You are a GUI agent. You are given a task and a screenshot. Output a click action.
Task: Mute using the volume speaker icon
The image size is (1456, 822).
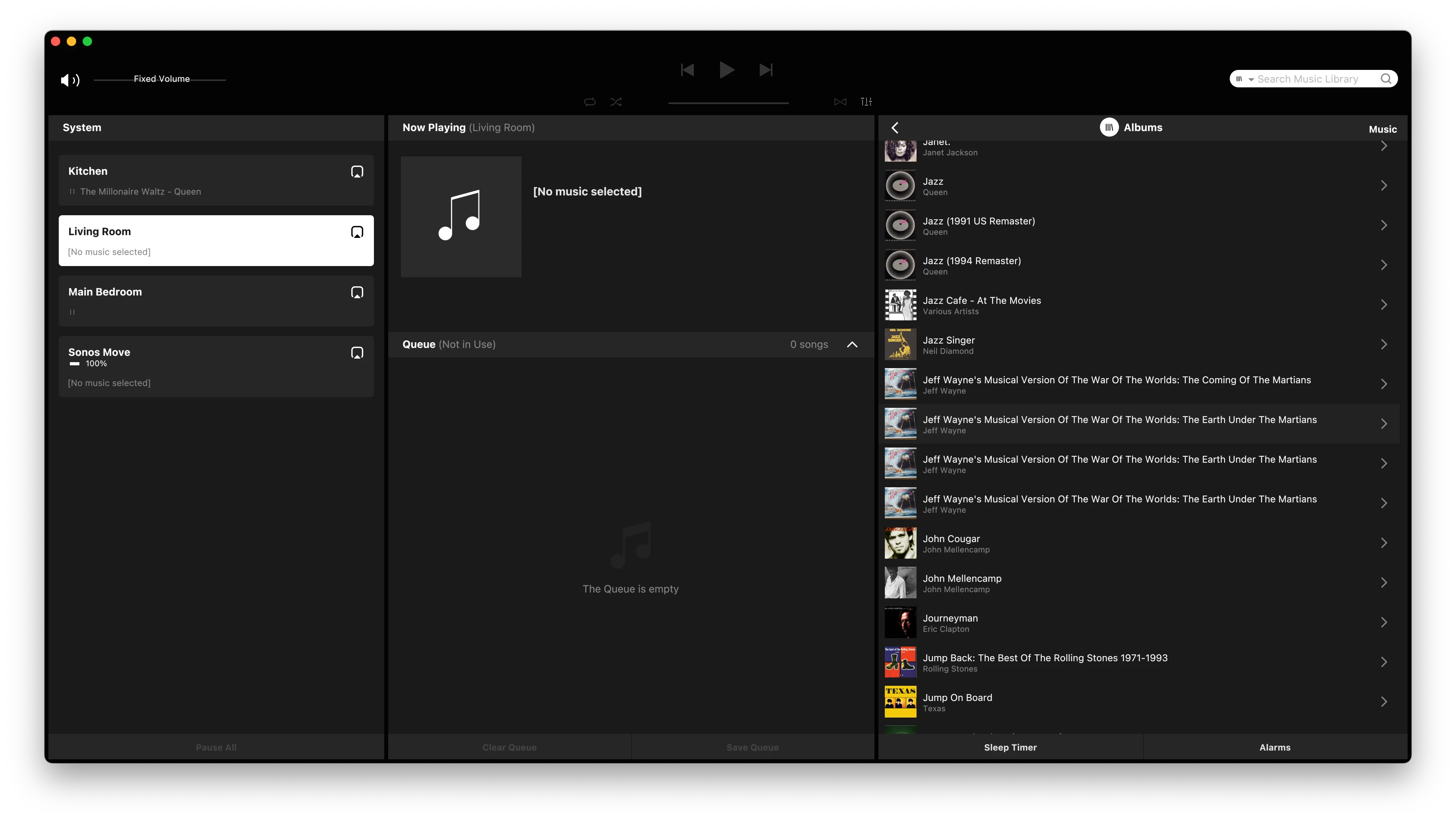point(69,80)
